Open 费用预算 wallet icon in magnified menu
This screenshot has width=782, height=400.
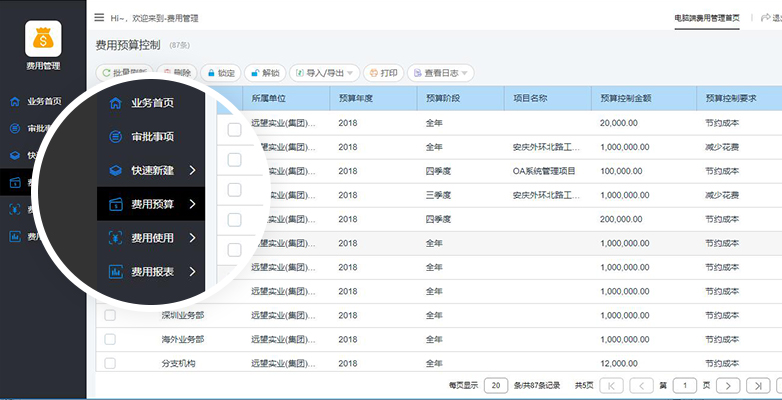pyautogui.click(x=116, y=204)
